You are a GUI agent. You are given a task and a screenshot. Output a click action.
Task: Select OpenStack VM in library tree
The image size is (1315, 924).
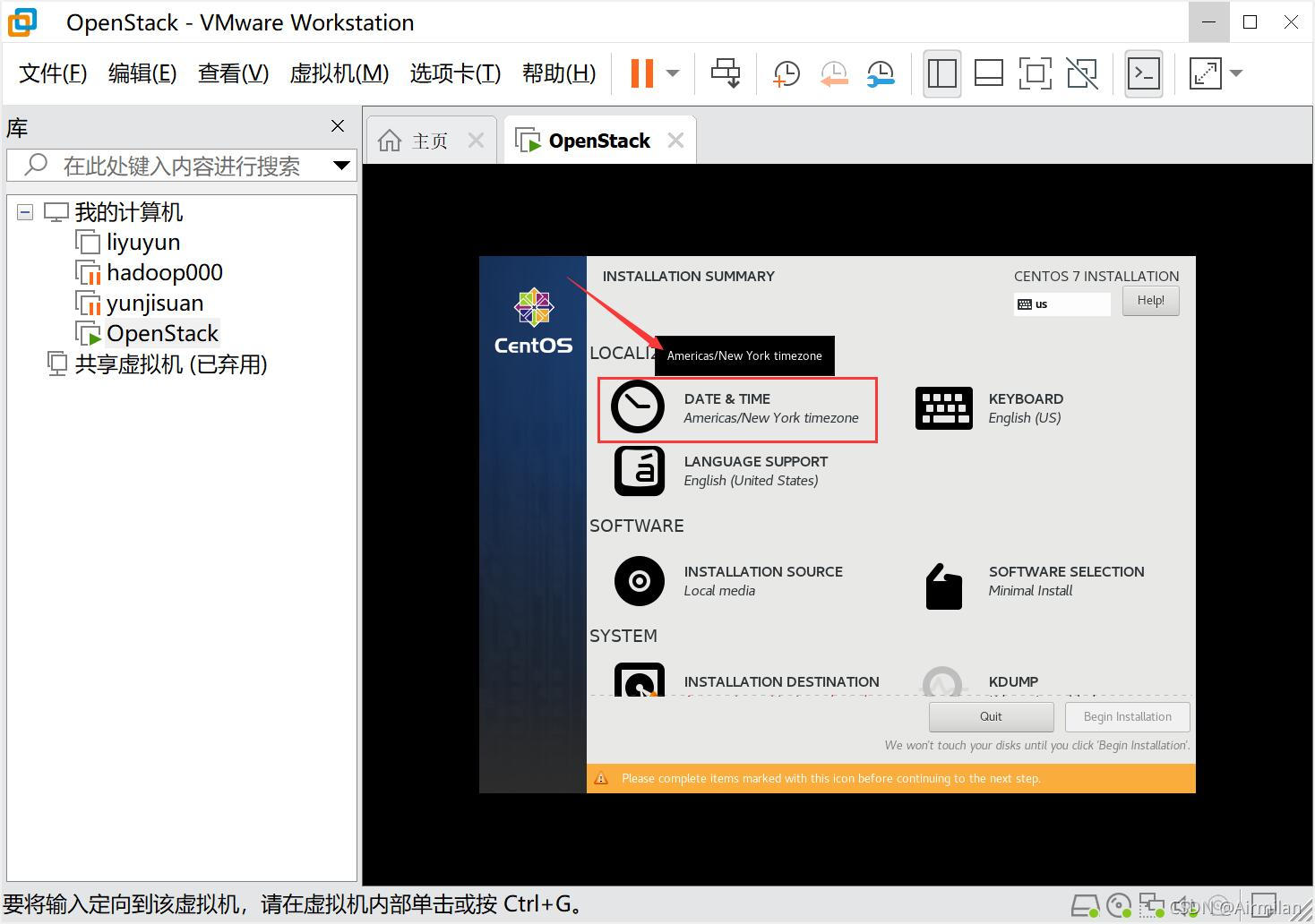[162, 334]
